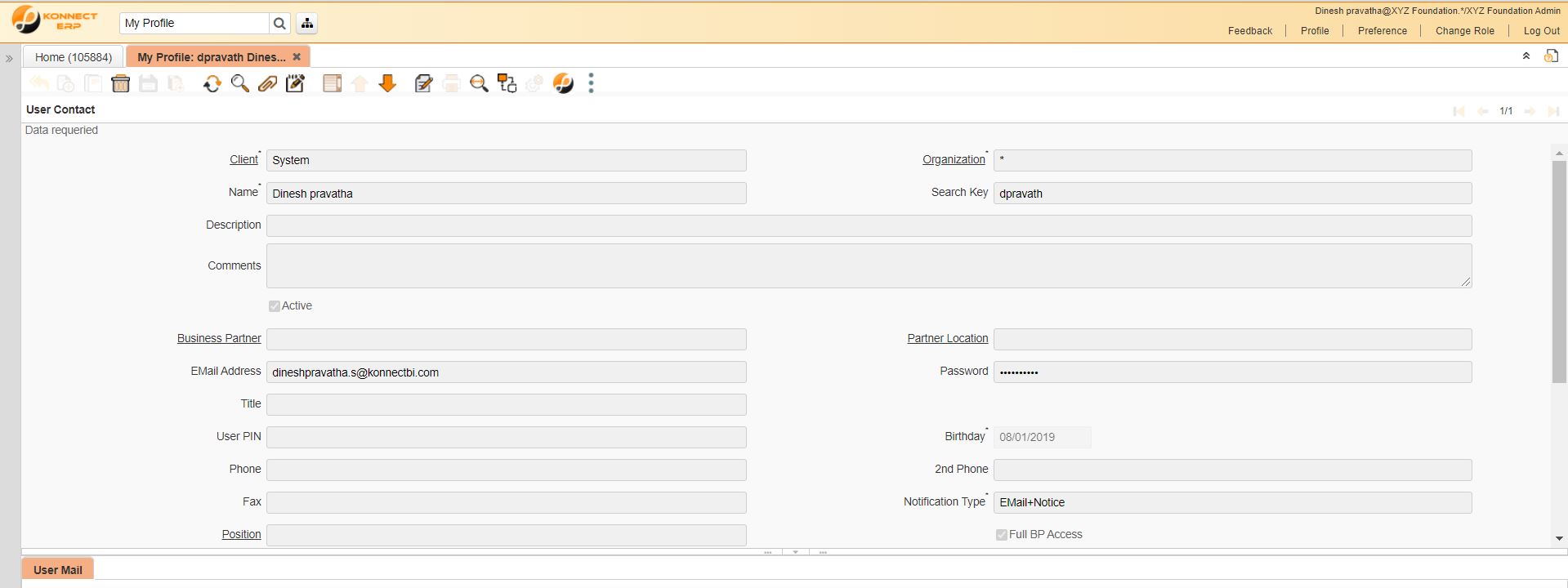
Task: Click the disabled Undo changes toolbar icon
Action: pyautogui.click(x=38, y=83)
